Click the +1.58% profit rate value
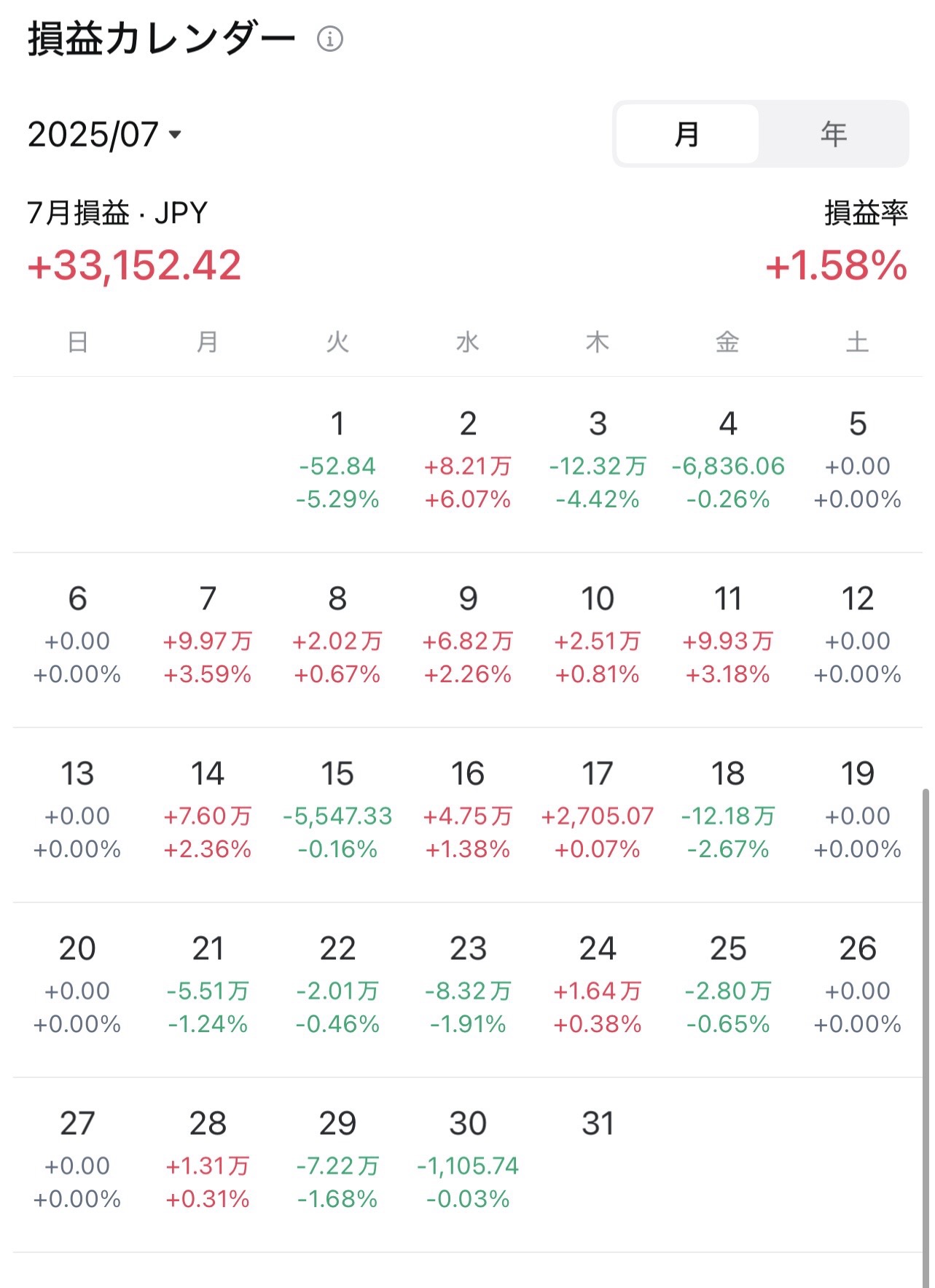The image size is (935, 1288). 837,265
